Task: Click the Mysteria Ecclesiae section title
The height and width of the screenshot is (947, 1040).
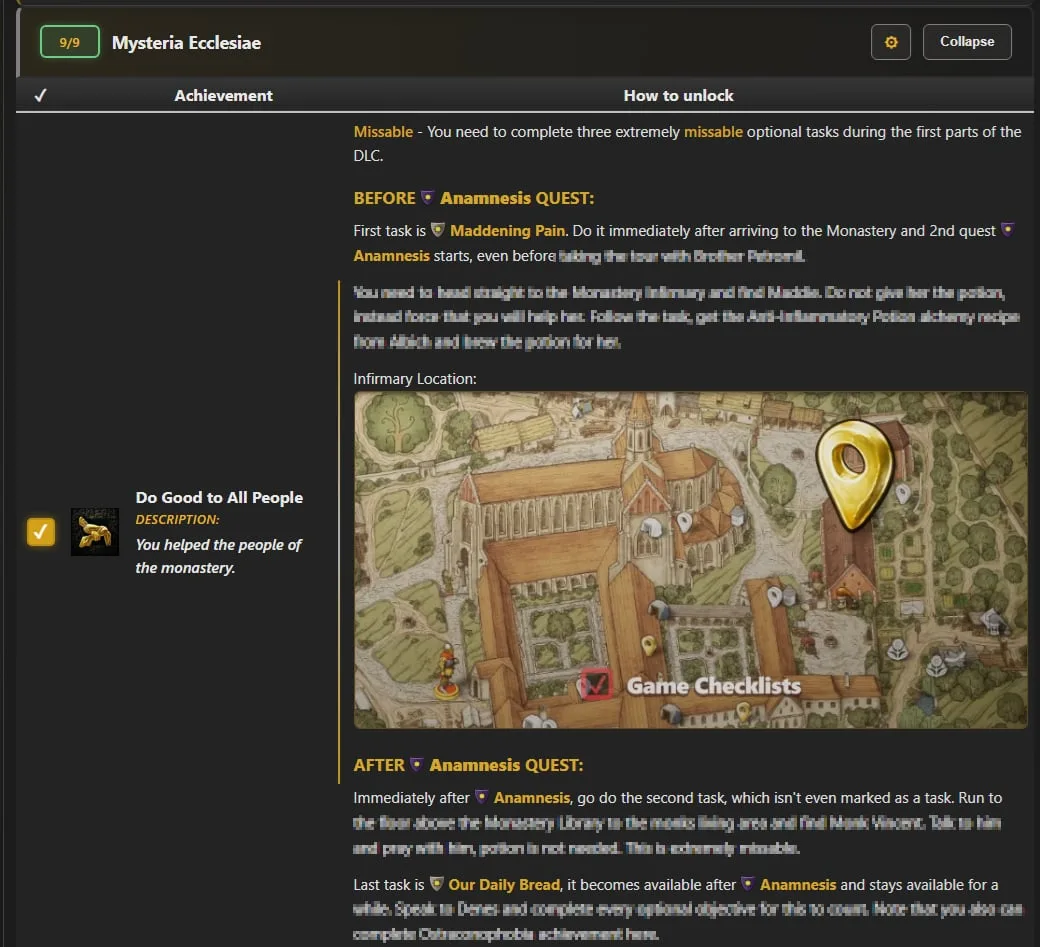Action: 186,42
